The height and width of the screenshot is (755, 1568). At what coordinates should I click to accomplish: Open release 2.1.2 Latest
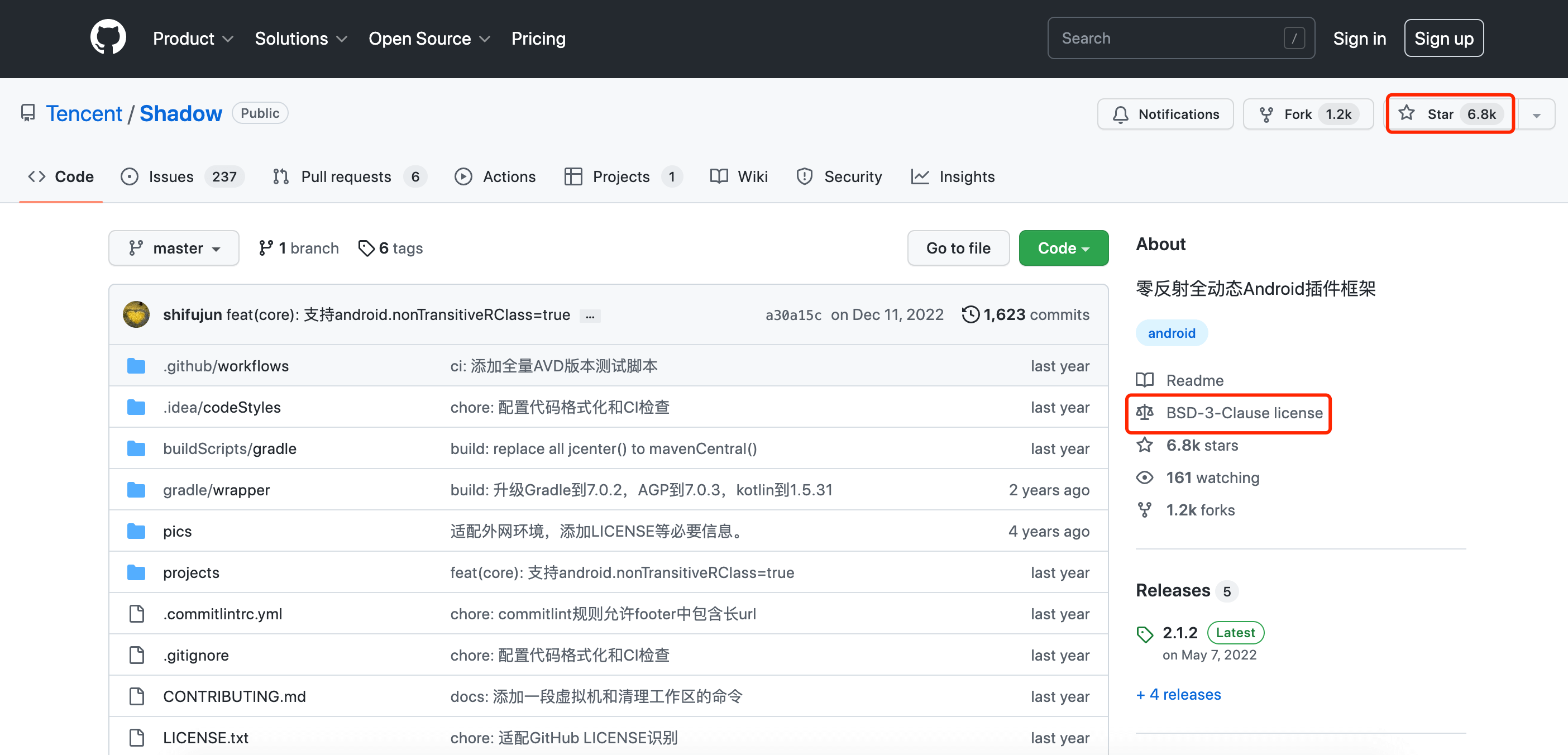pos(1212,632)
